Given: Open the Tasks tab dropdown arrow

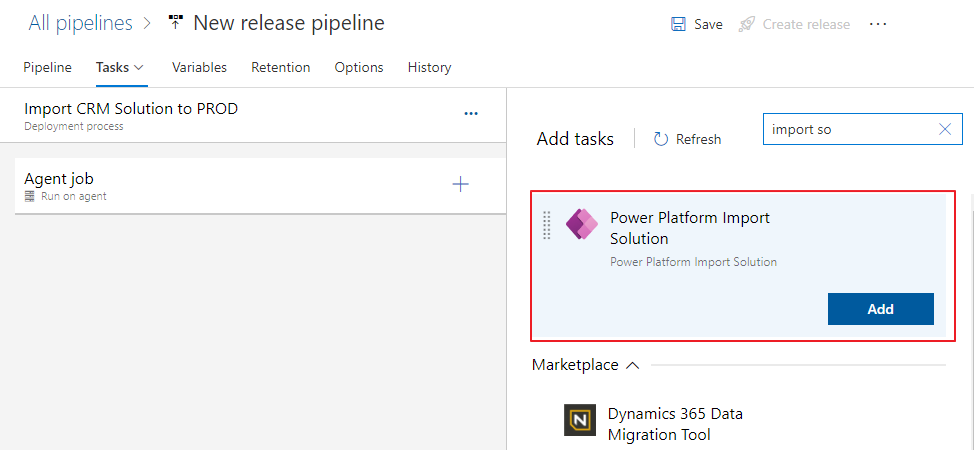Looking at the screenshot, I should click(x=139, y=67).
